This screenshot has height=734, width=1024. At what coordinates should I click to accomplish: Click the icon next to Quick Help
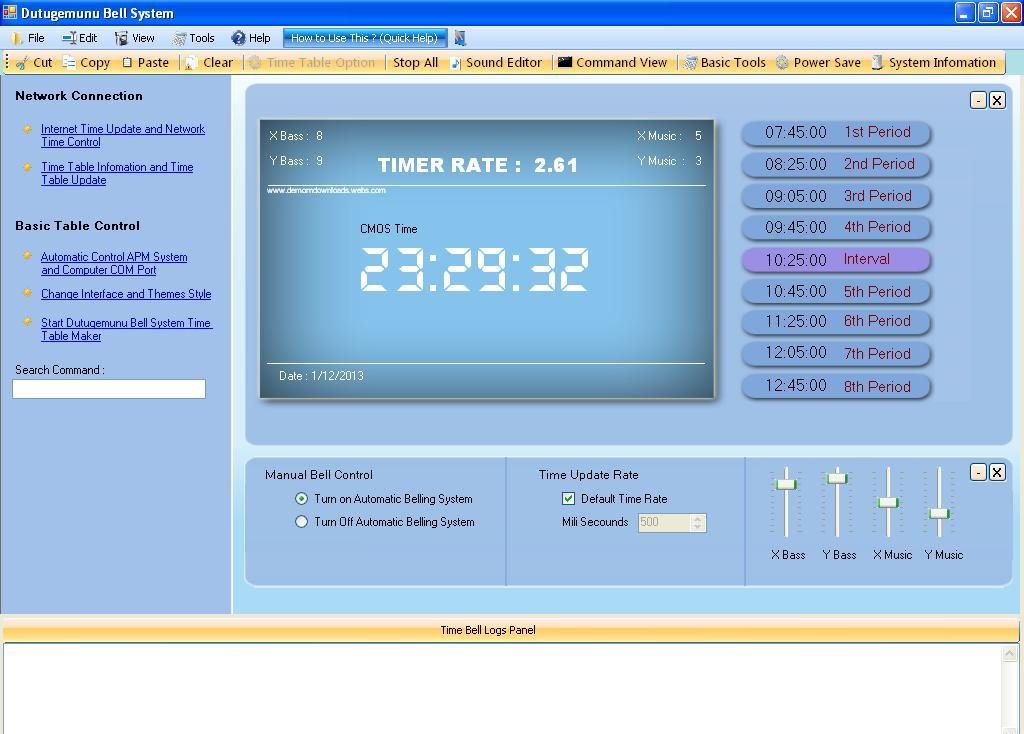460,38
